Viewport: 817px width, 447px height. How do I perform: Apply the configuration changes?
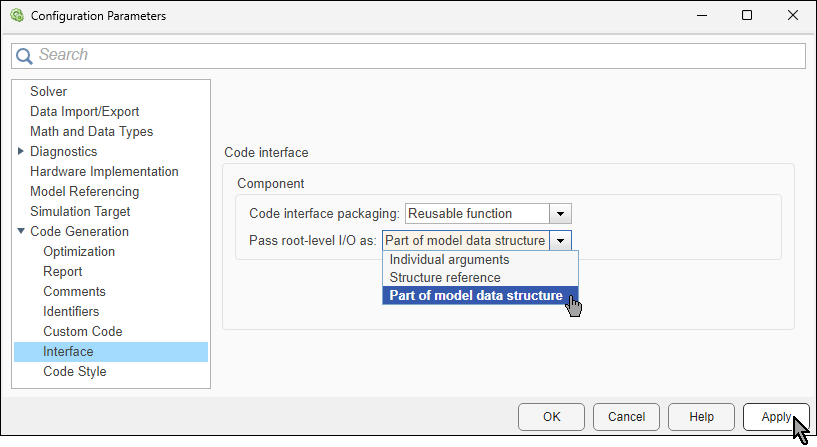[x=776, y=417]
